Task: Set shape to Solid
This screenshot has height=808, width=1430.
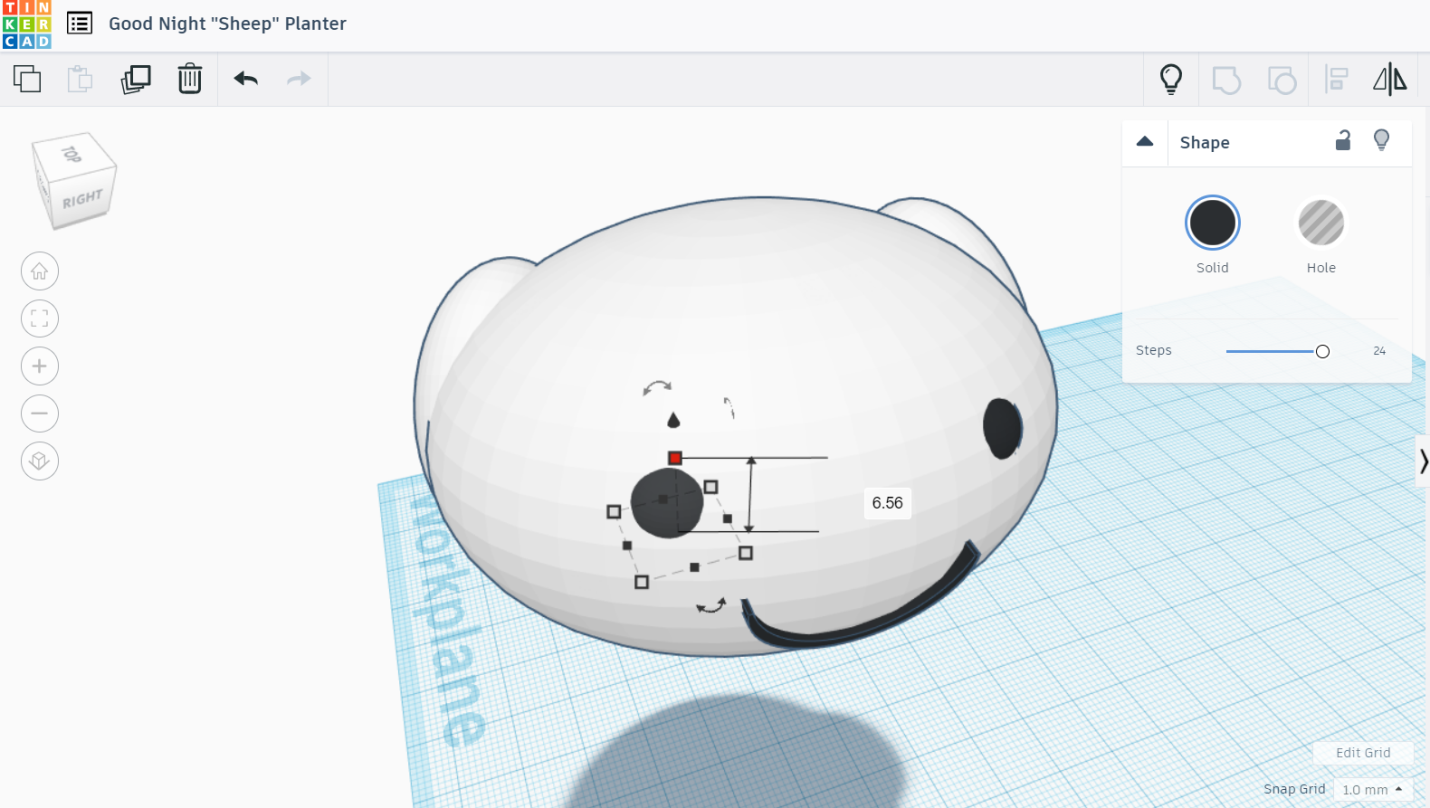Action: (1213, 222)
